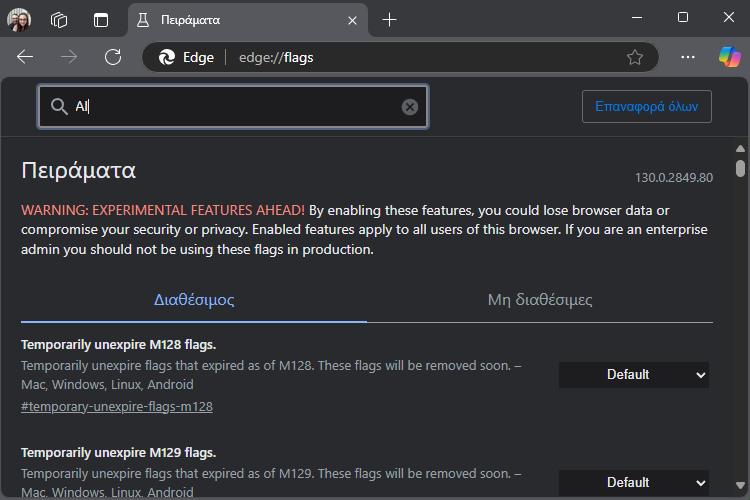Open the #temporary-unexpire-flags-m128 link
The width and height of the screenshot is (750, 500).
coord(117,407)
